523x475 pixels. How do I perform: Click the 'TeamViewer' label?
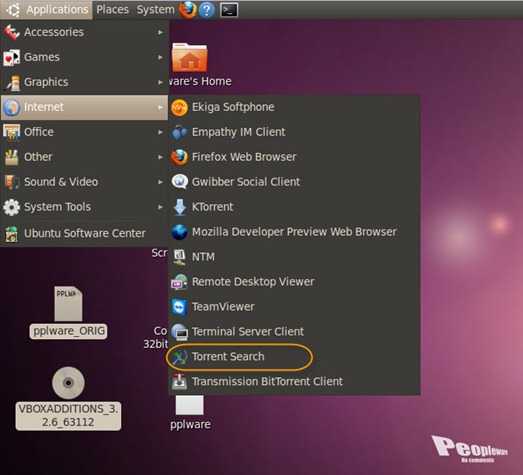[223, 307]
